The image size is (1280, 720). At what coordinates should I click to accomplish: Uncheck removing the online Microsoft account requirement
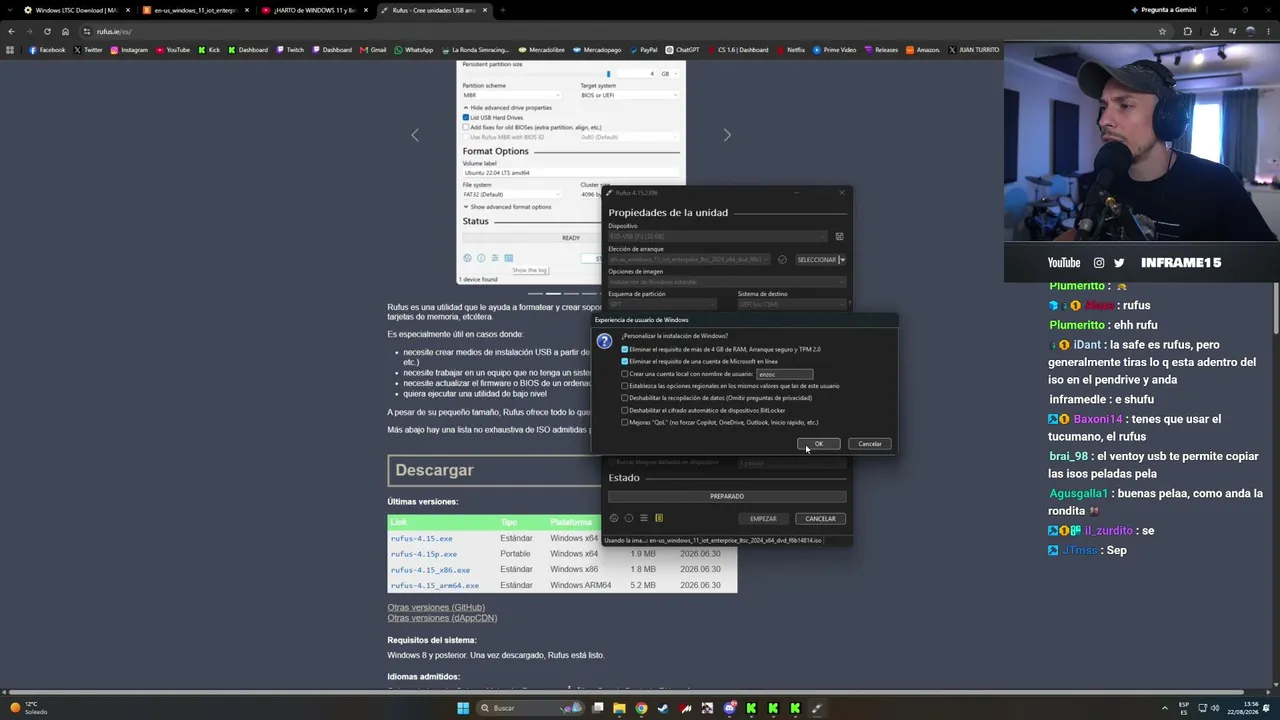[625, 361]
